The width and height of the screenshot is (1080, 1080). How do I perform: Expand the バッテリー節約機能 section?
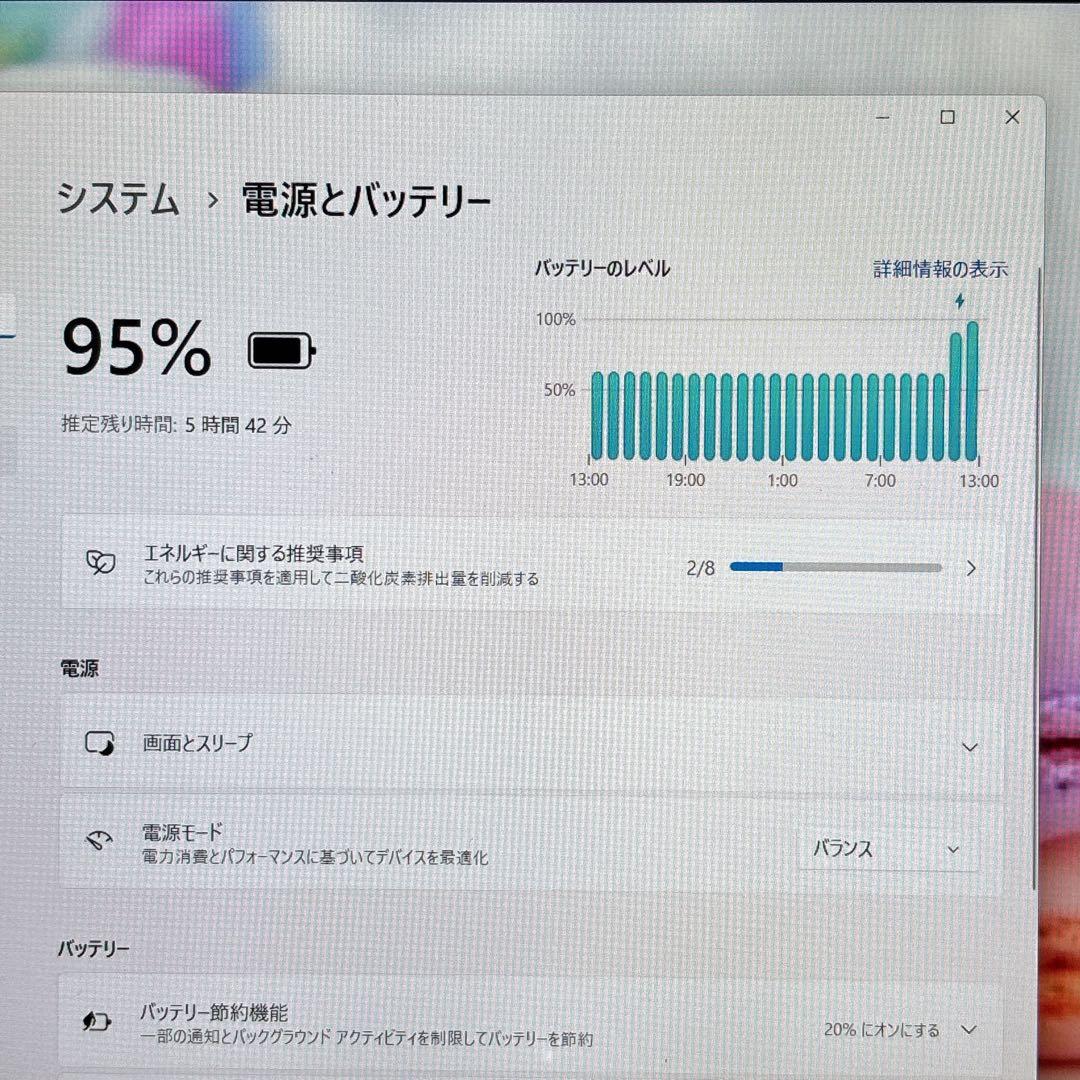(967, 1026)
